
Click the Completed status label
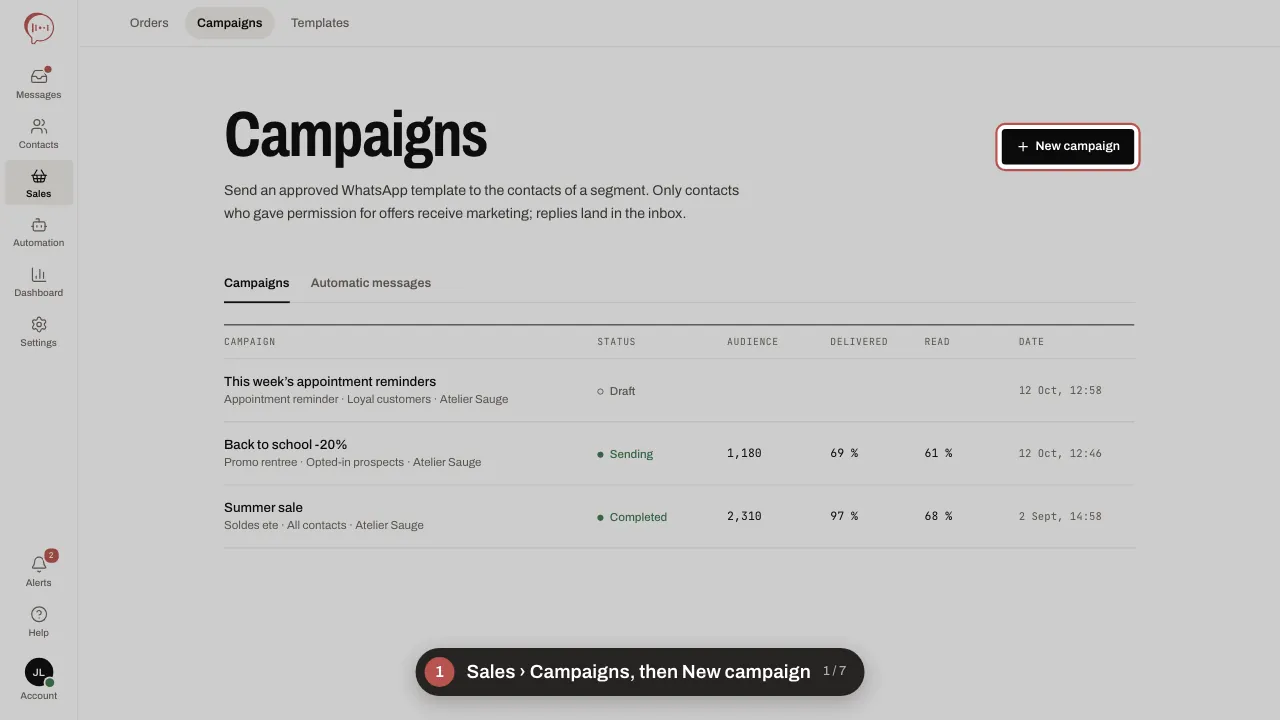click(x=632, y=517)
